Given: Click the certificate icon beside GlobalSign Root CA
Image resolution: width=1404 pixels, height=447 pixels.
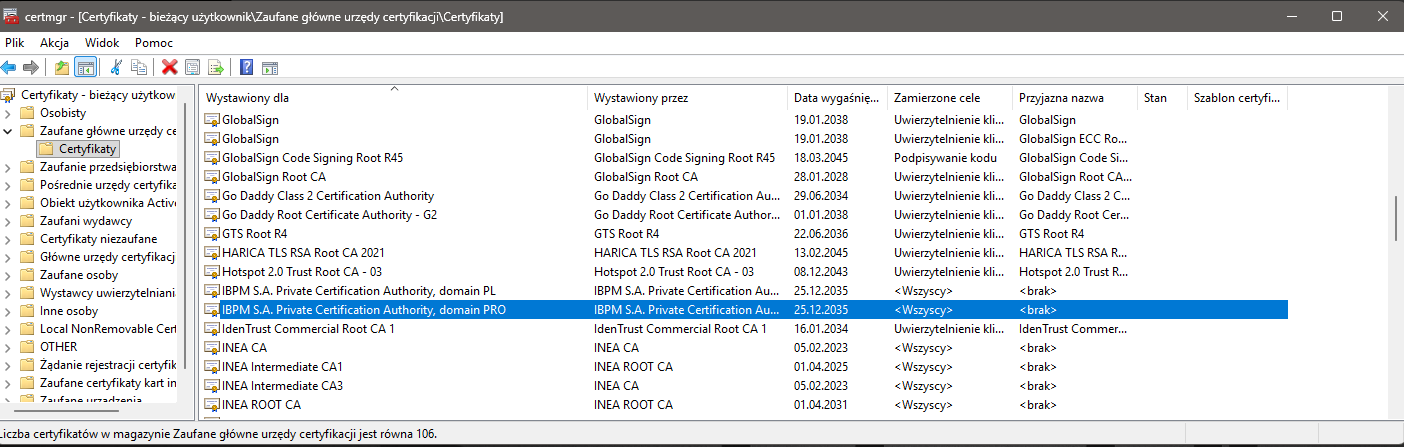Looking at the screenshot, I should [x=212, y=176].
